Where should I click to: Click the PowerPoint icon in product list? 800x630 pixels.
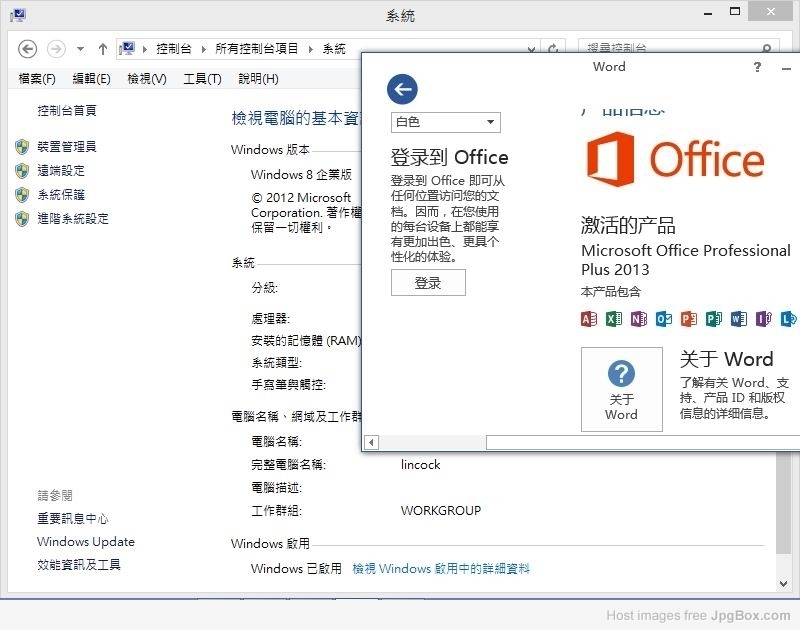(689, 319)
